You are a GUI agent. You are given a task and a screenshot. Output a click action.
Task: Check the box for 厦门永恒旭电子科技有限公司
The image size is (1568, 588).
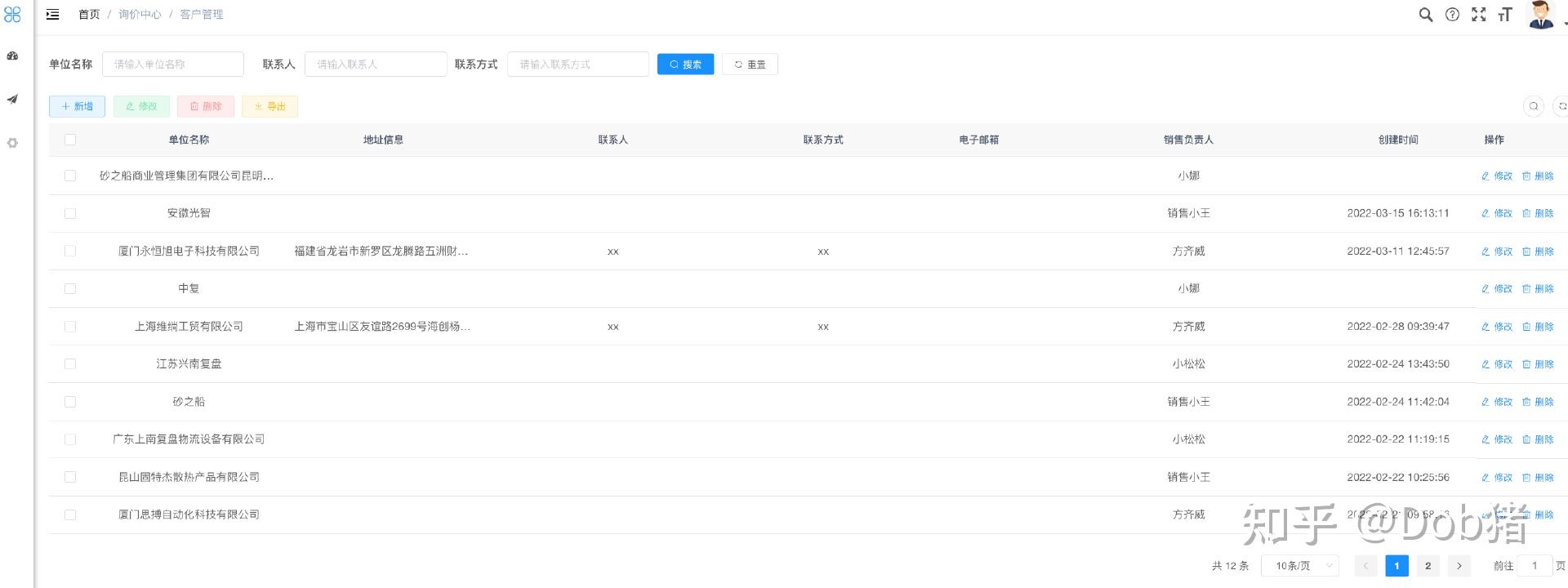coord(70,252)
